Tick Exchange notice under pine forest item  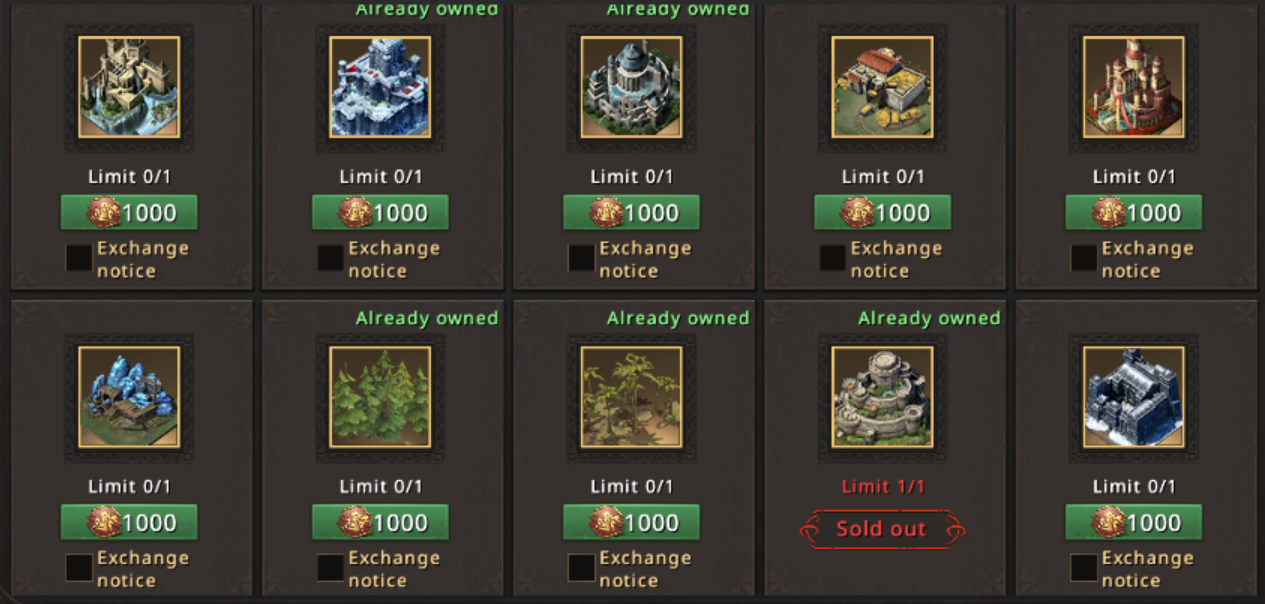330,568
